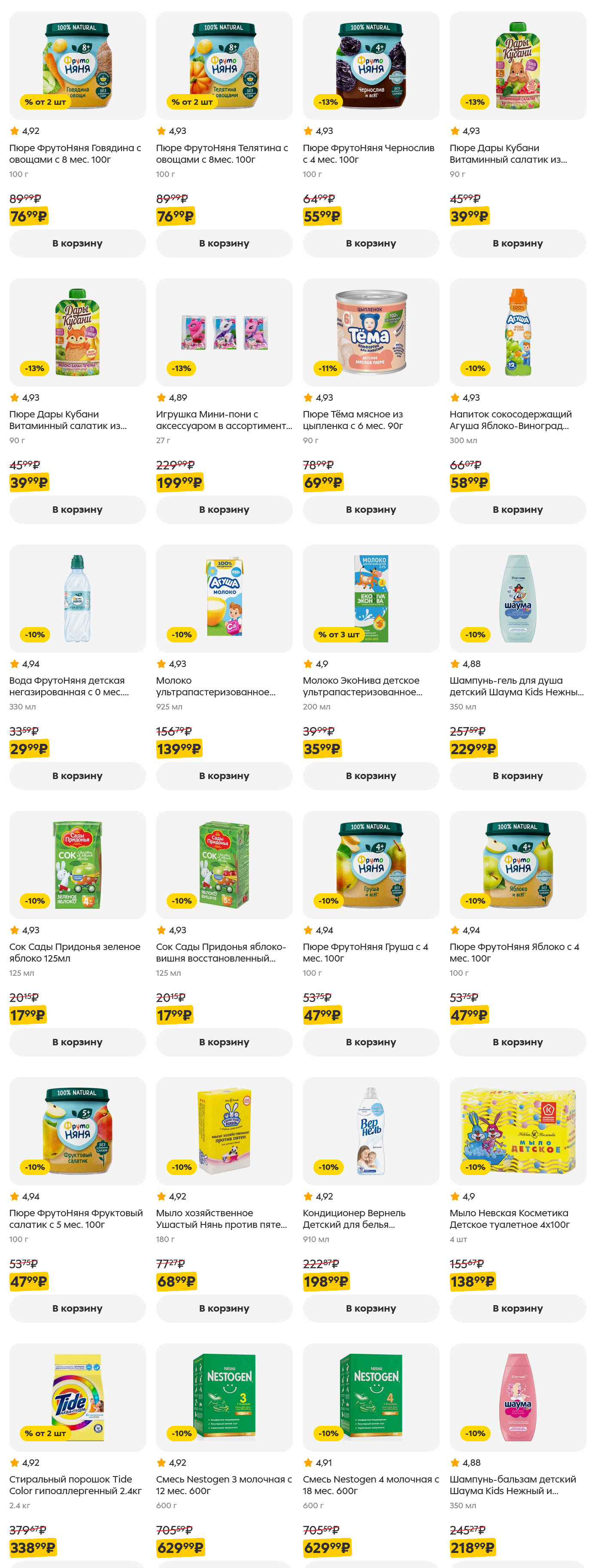The image size is (589, 1568).
Task: Click the star icon beside Мини-пони toy rating
Action: [x=161, y=398]
